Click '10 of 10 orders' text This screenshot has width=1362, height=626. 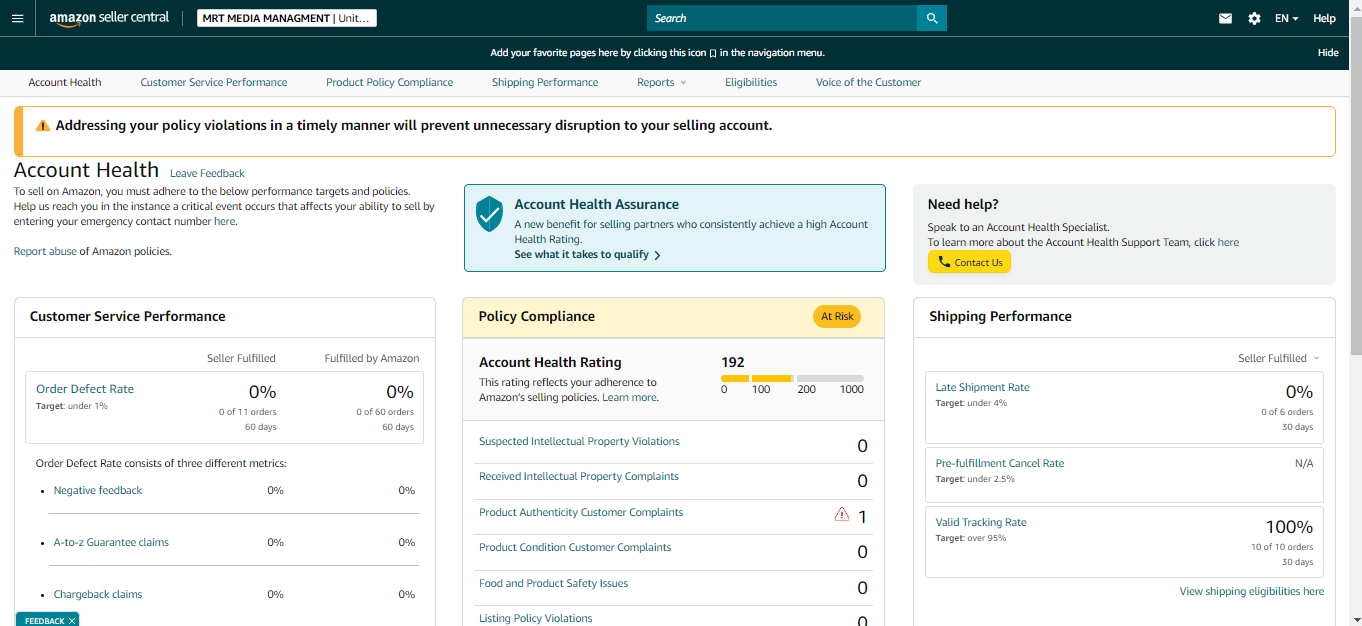[1282, 547]
